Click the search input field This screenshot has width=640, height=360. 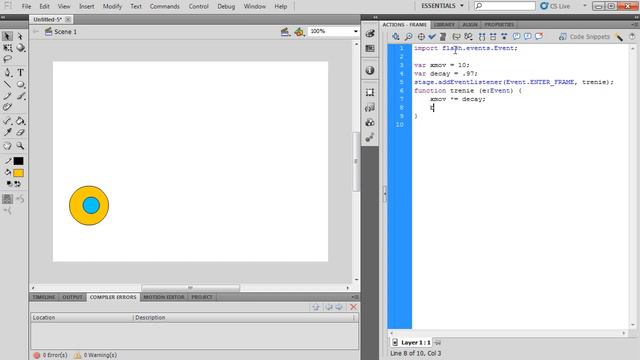(x=505, y=6)
